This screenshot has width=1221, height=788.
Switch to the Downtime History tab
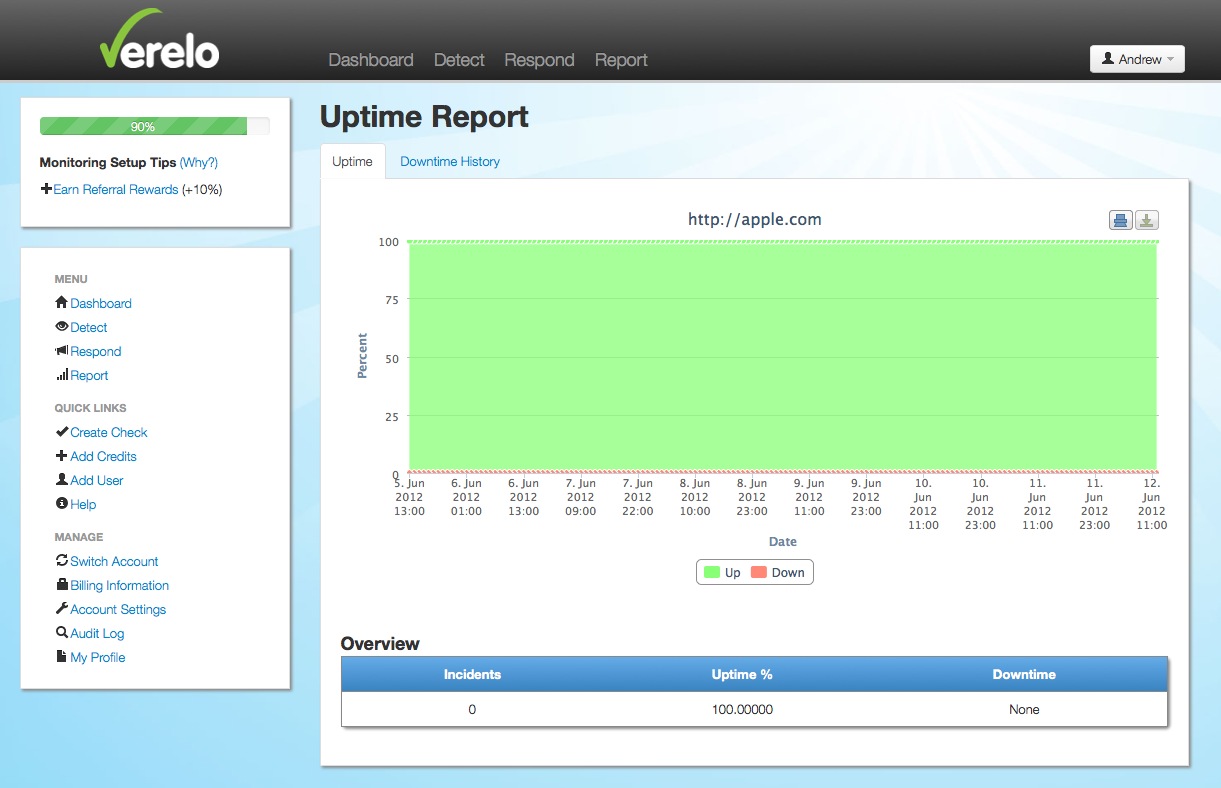[450, 161]
